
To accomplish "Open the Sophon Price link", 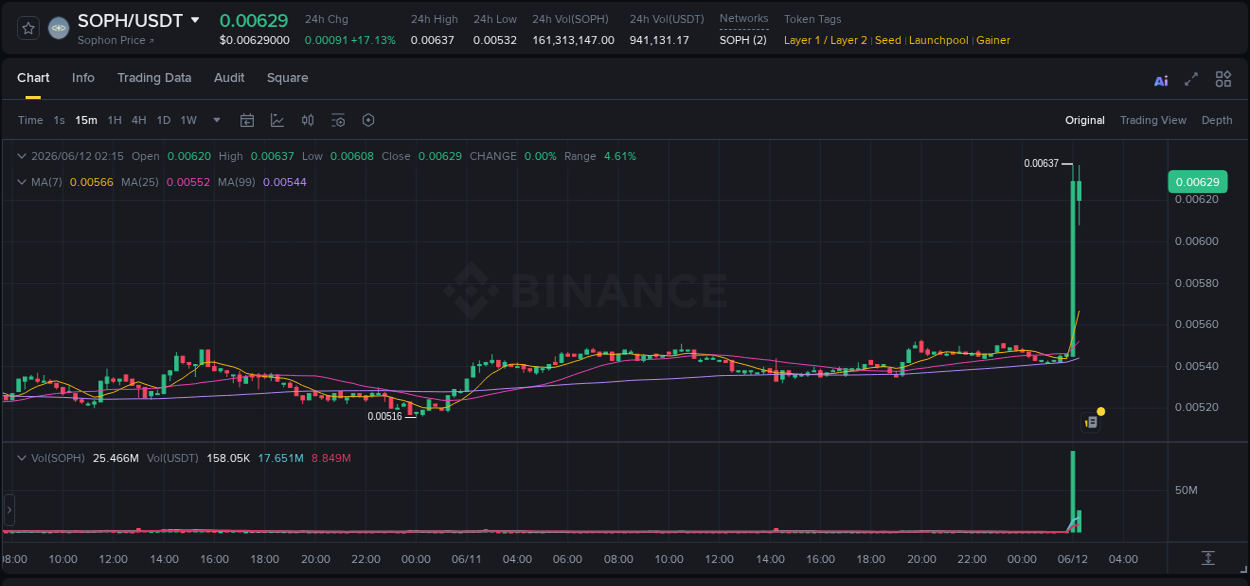I will pyautogui.click(x=116, y=41).
